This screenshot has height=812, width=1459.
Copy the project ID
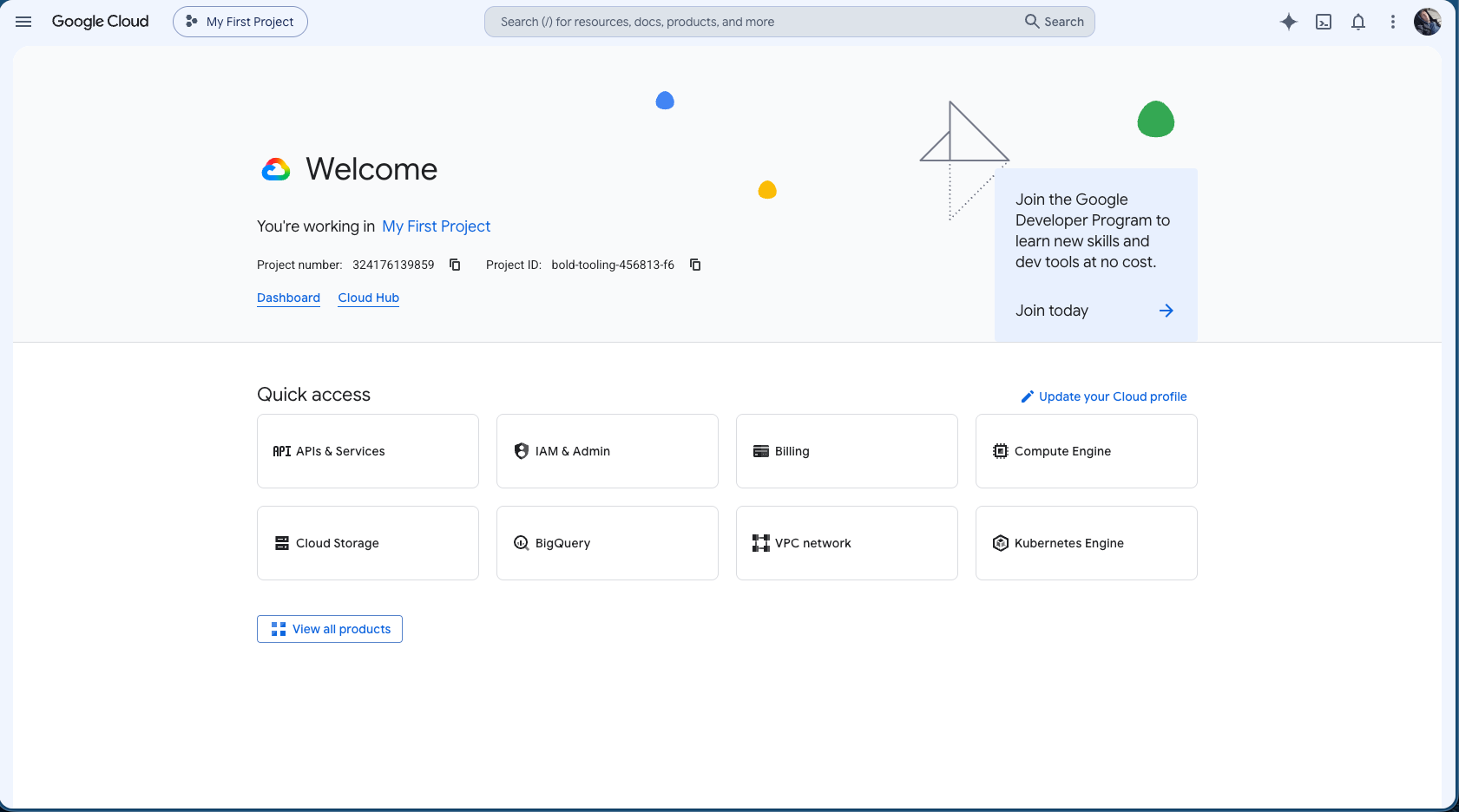(695, 265)
